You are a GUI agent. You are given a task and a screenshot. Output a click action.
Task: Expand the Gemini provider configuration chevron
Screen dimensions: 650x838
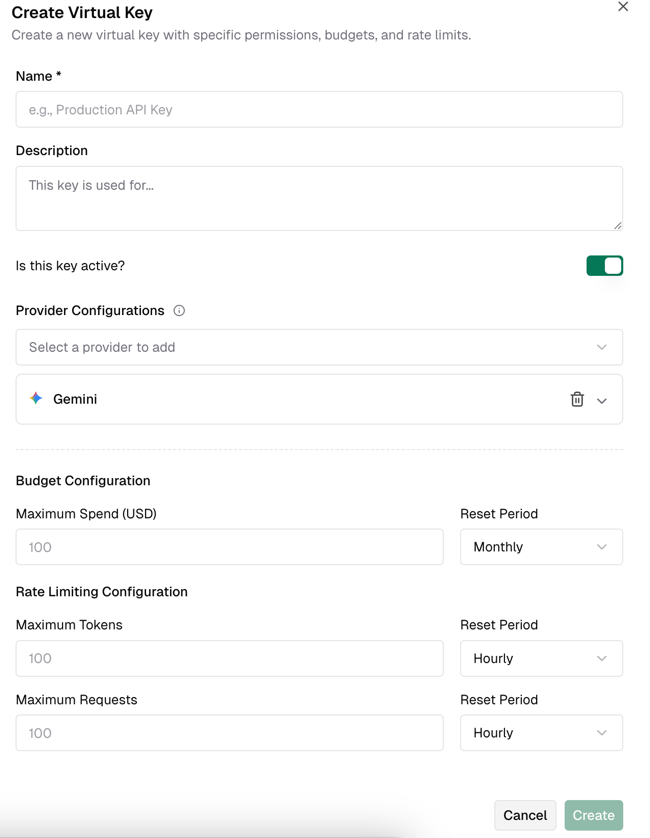coord(602,400)
